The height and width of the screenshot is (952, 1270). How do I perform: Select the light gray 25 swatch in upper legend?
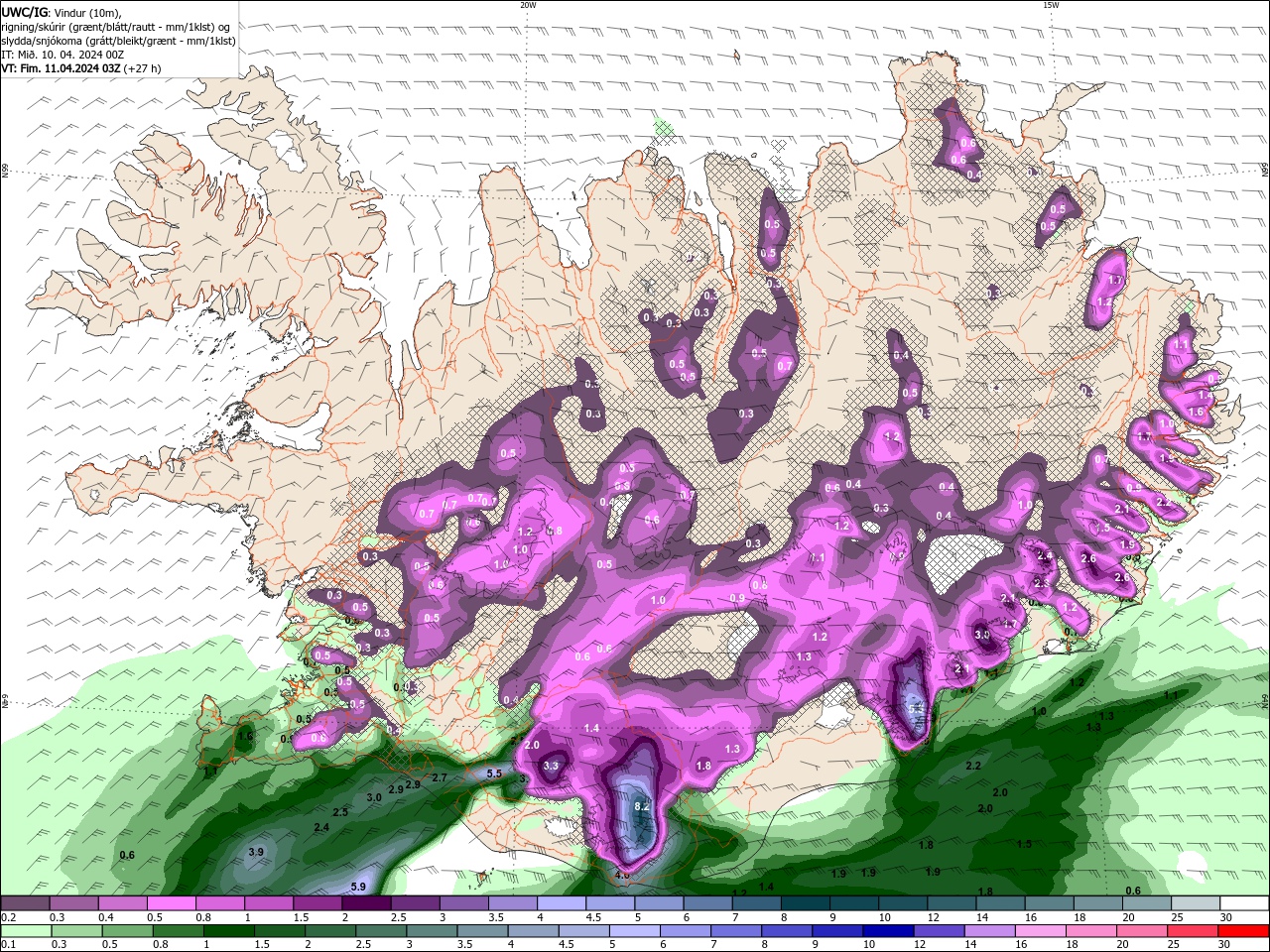point(1196,903)
